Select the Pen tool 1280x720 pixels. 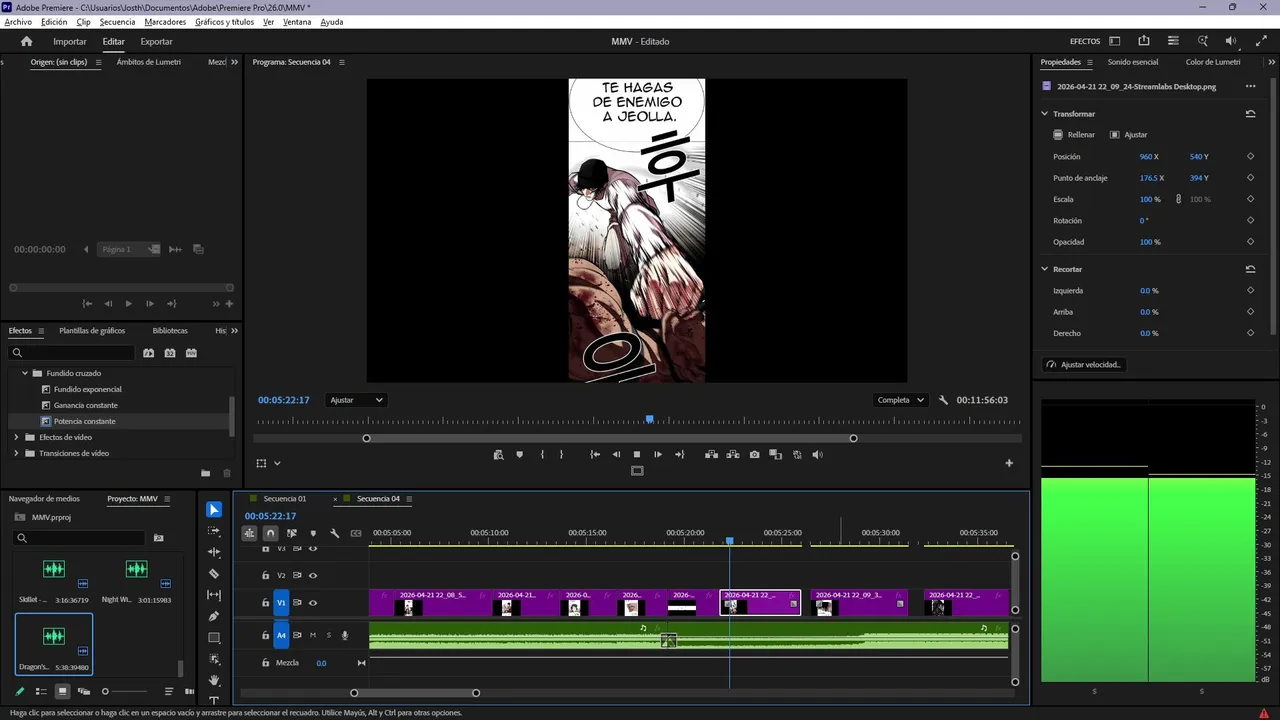pos(214,616)
